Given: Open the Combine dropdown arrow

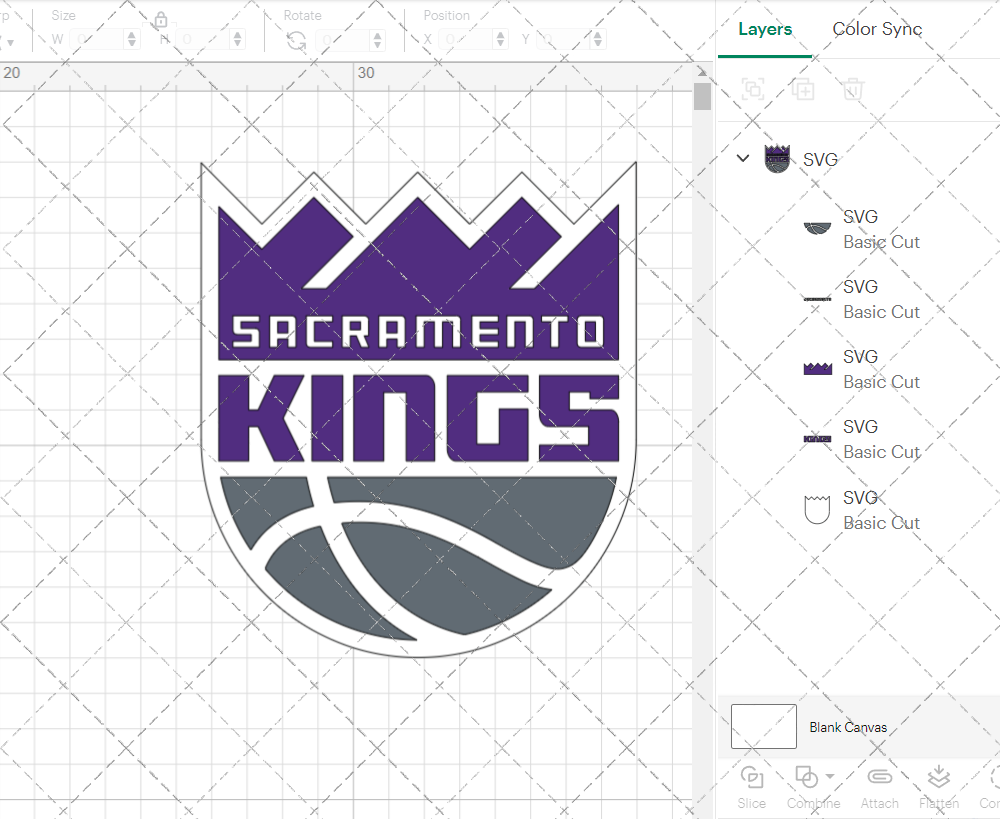Looking at the screenshot, I should 830,776.
